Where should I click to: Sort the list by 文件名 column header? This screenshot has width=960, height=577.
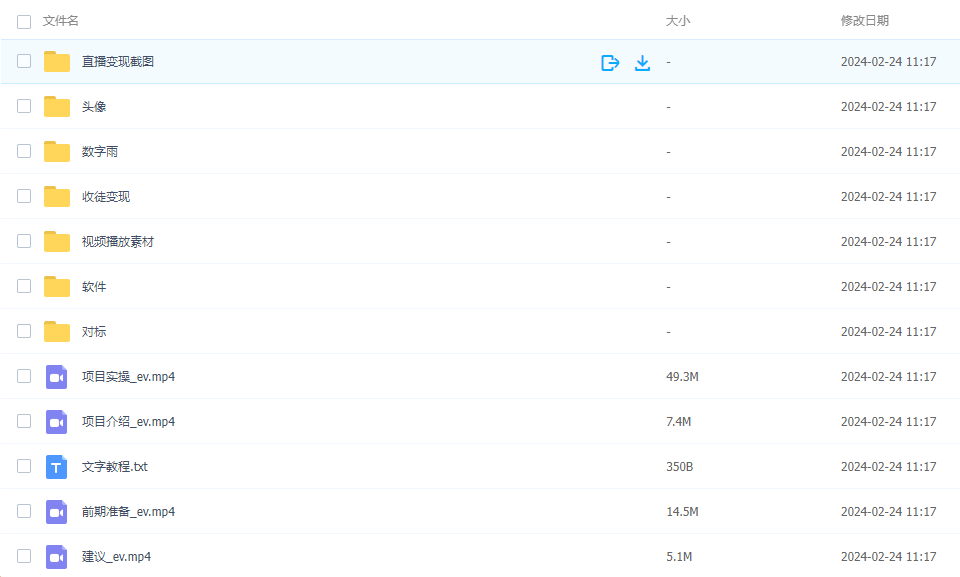click(x=61, y=21)
